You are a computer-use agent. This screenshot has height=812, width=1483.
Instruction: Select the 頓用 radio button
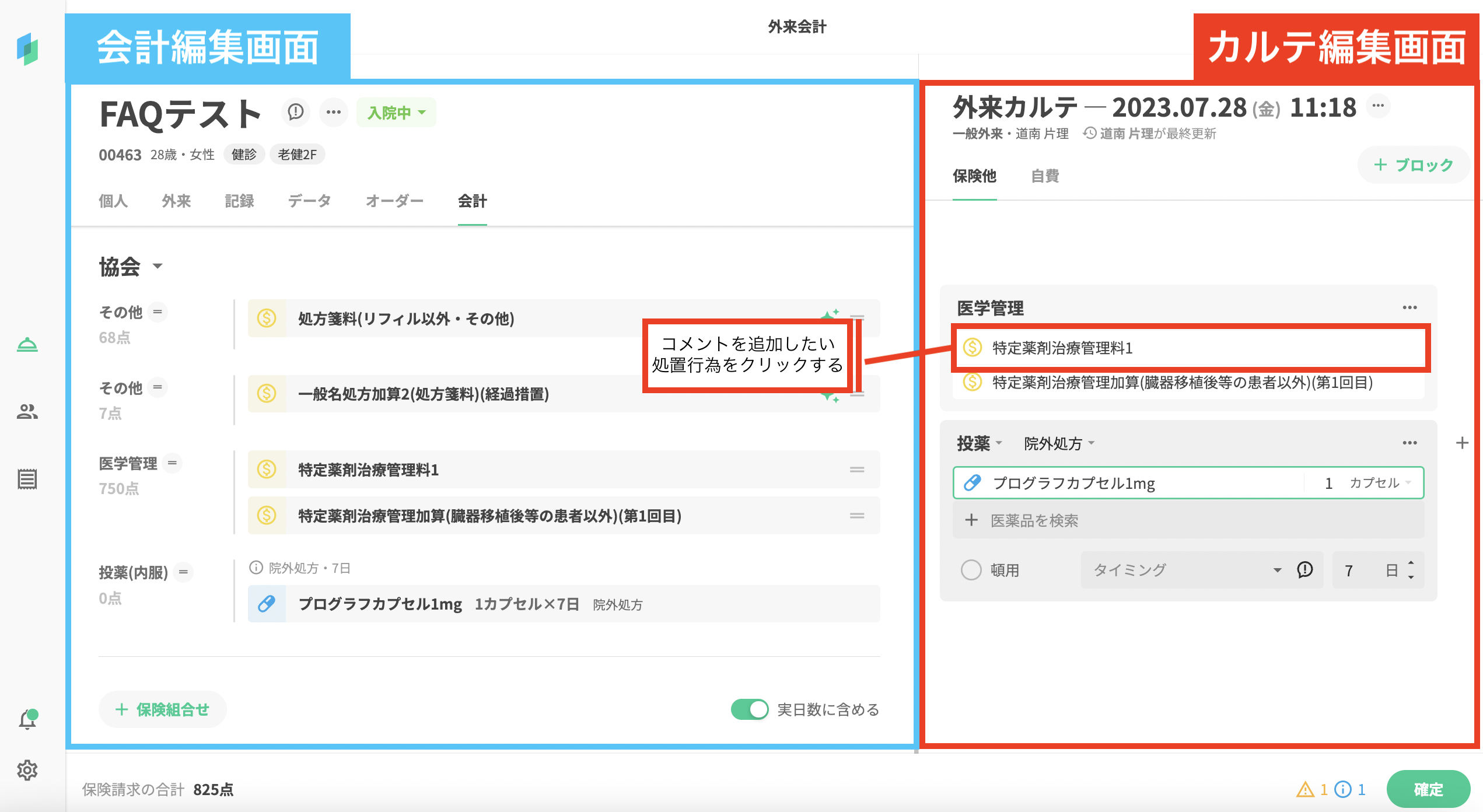tap(971, 570)
